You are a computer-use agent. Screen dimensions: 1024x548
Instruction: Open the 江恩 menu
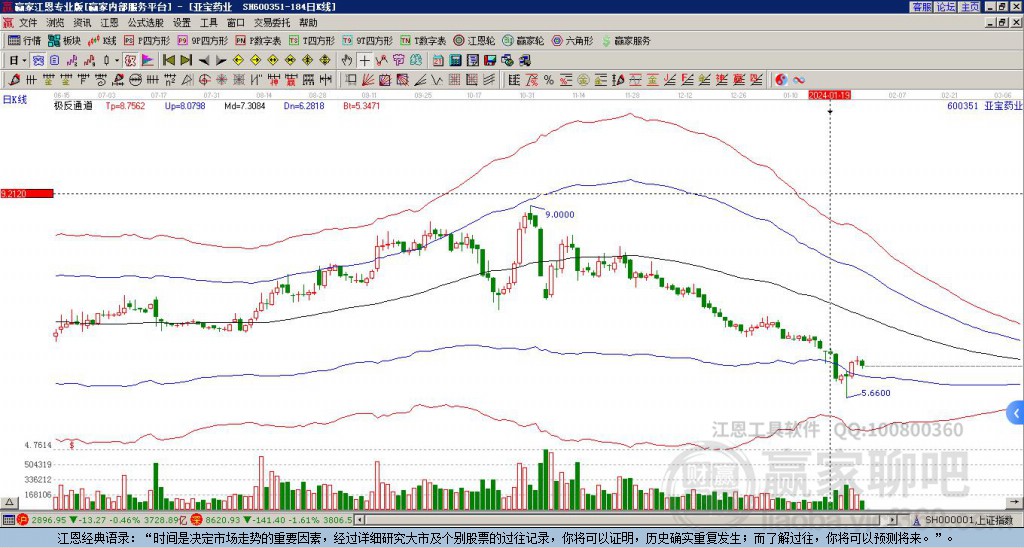pos(109,23)
